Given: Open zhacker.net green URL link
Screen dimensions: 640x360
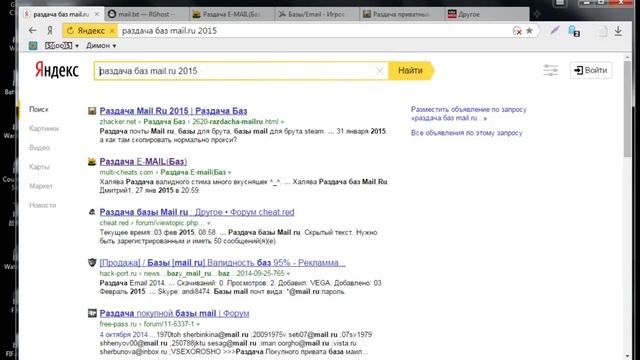Looking at the screenshot, I should coord(189,122).
